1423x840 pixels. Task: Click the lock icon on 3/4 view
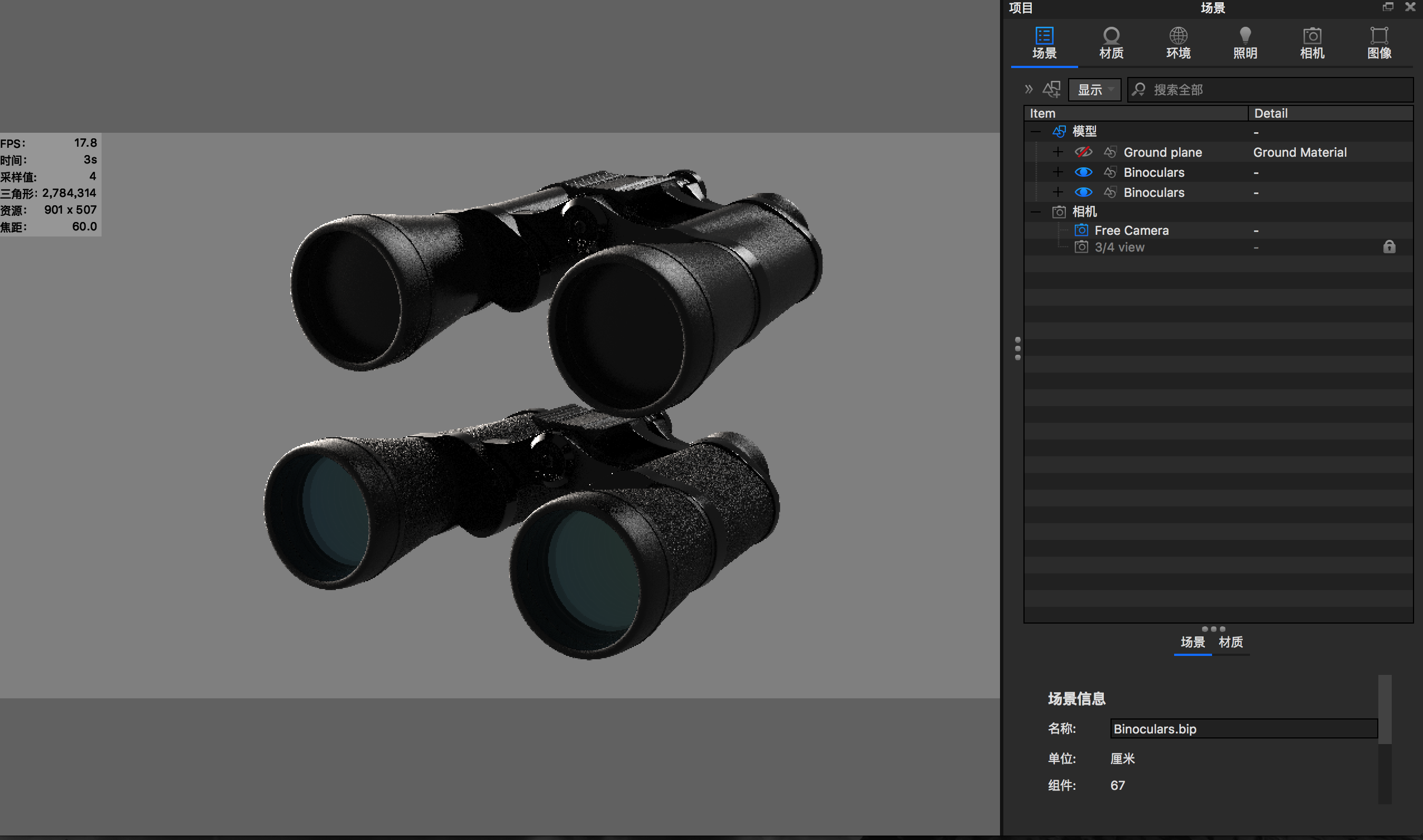(1389, 247)
